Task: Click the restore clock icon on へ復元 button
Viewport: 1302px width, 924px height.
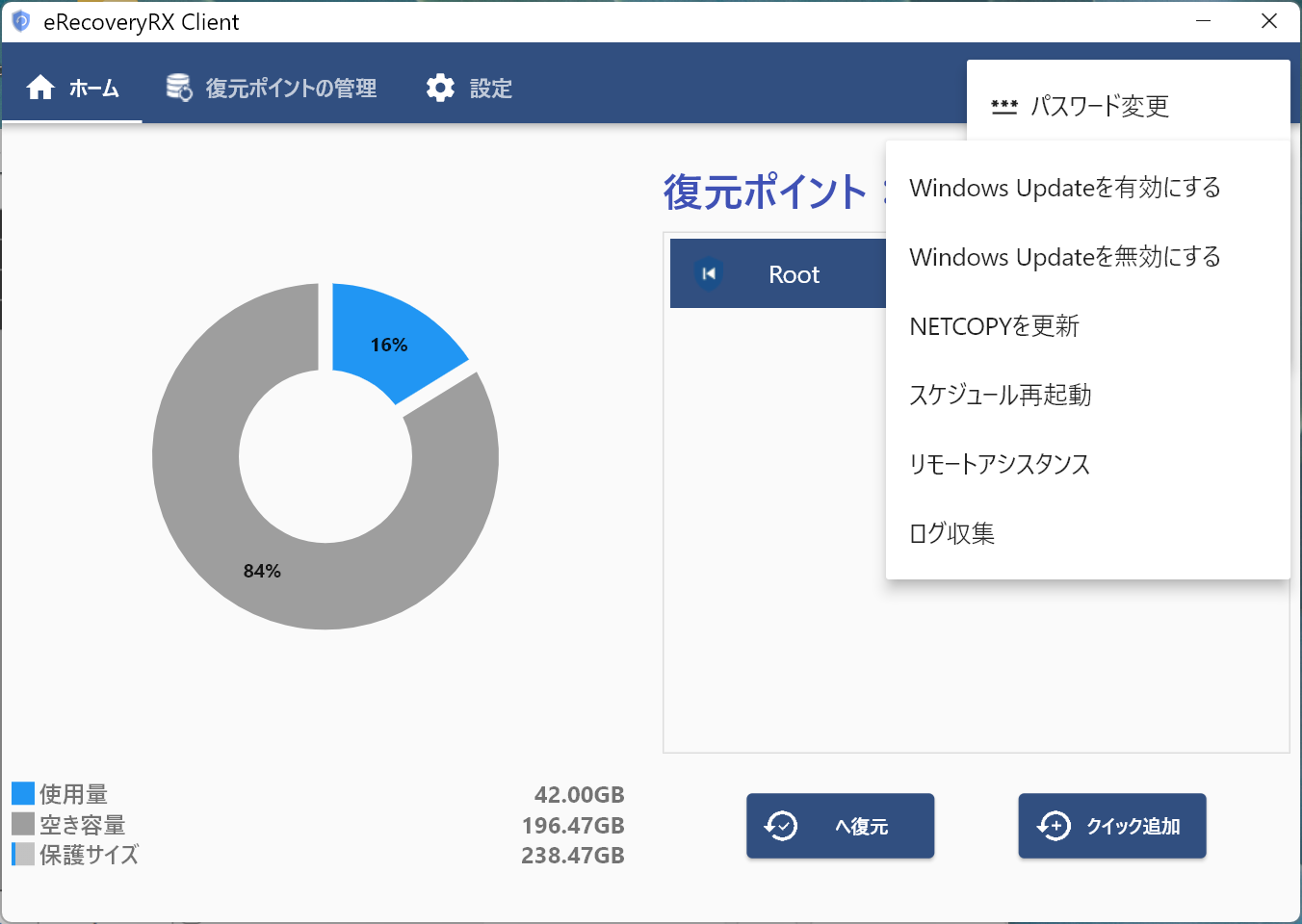Action: click(781, 826)
